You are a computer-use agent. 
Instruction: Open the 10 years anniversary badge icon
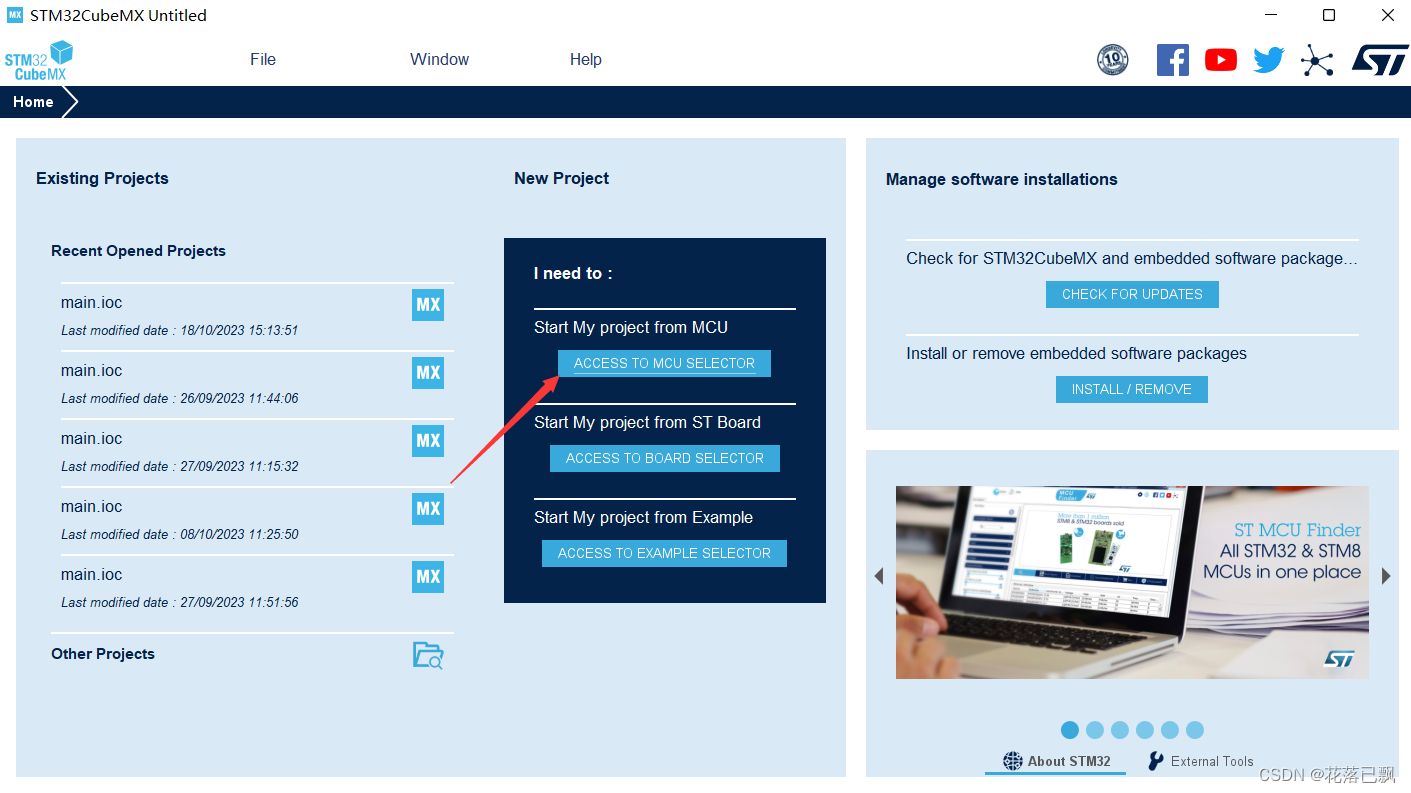pos(1113,60)
